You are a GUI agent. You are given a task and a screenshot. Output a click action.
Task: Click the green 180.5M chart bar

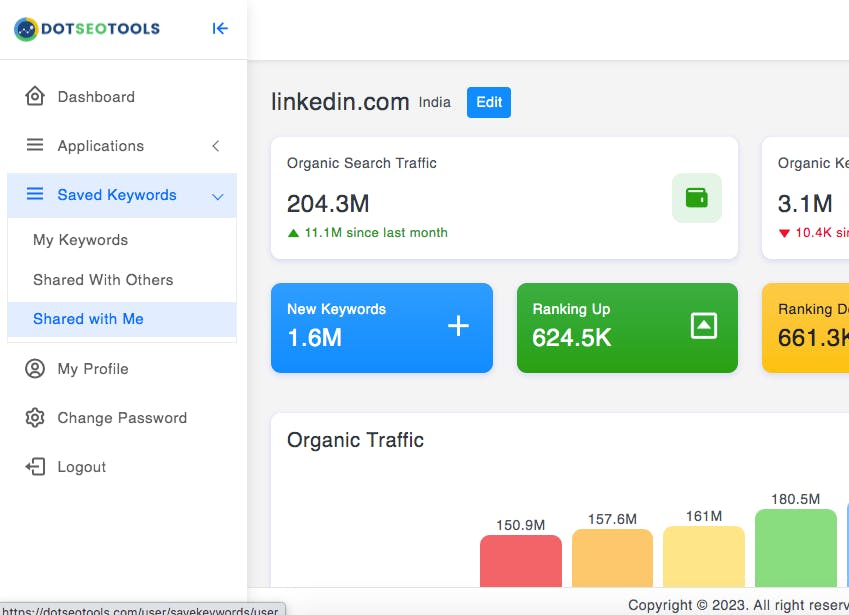tap(795, 547)
